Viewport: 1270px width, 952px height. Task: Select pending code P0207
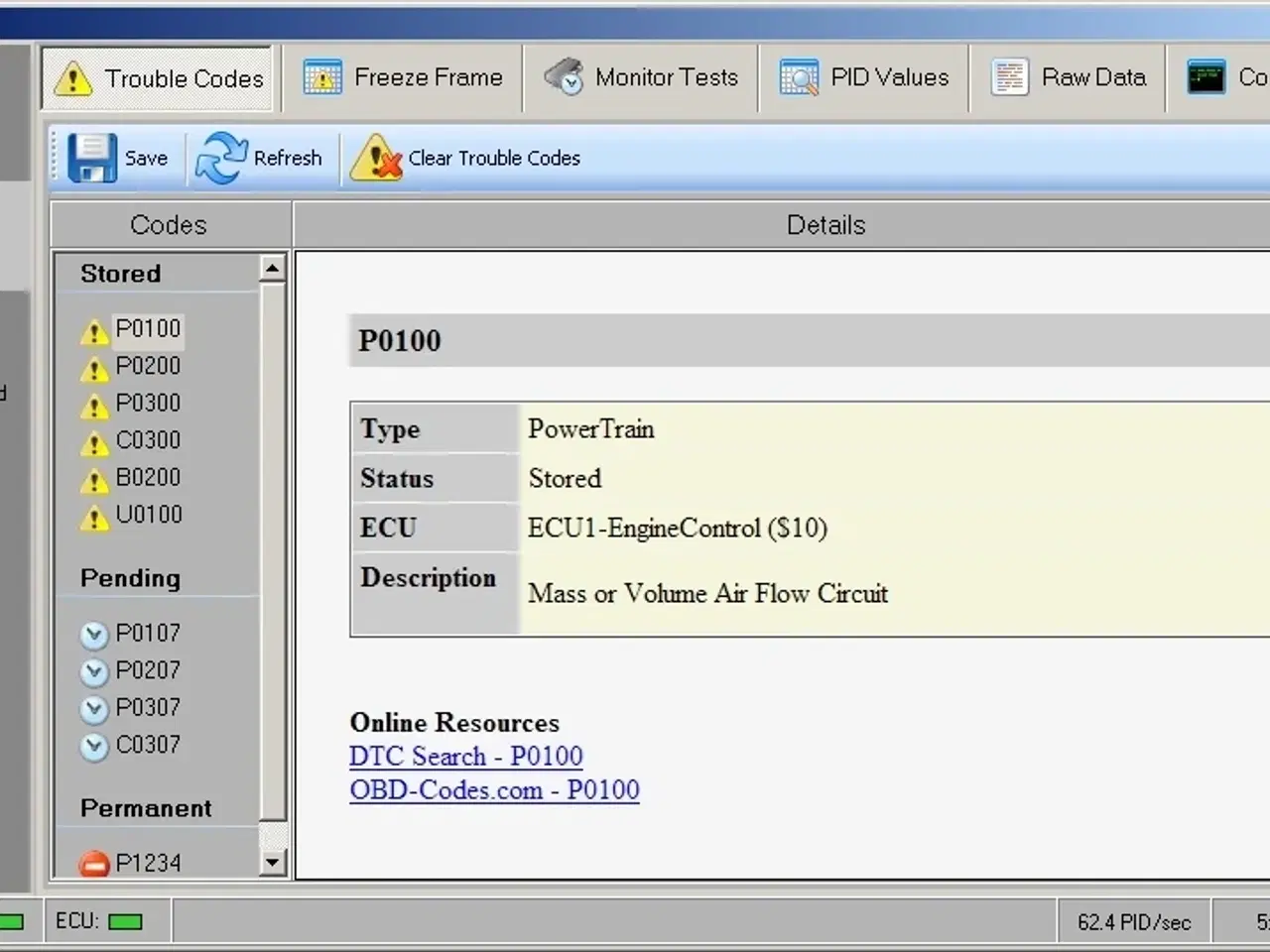(x=148, y=670)
